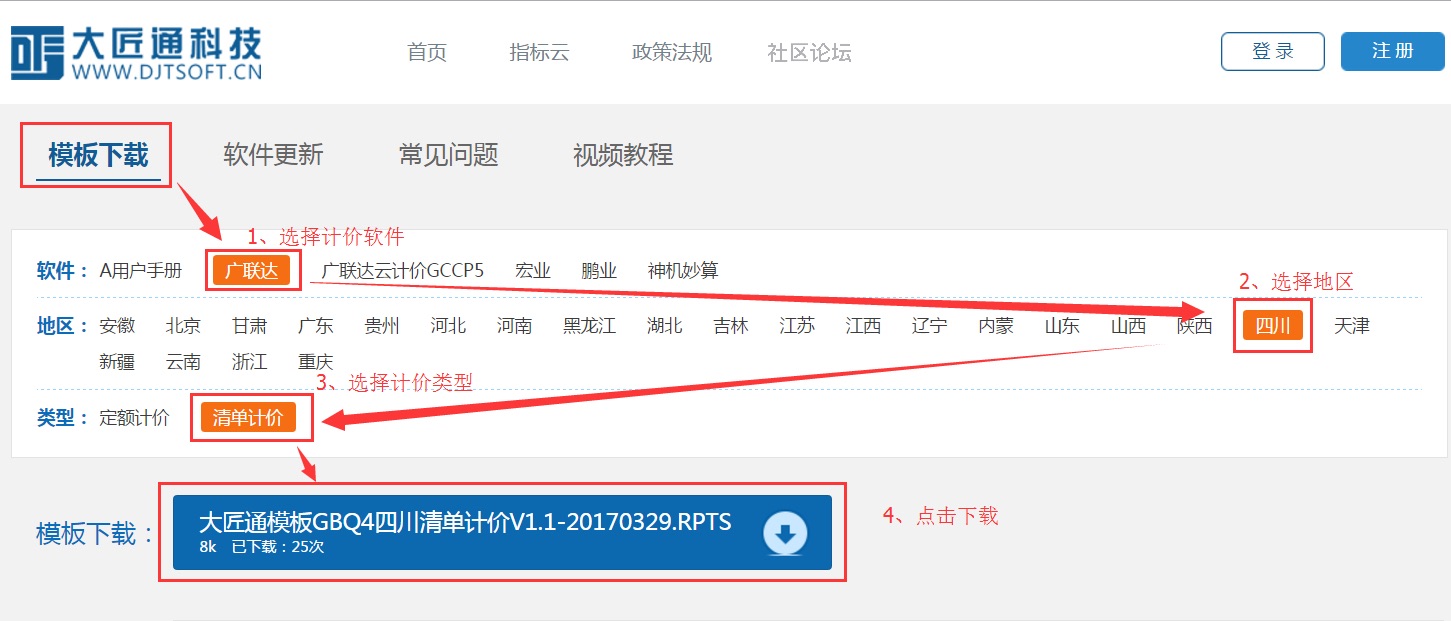Select software option A用户手册
Image resolution: width=1451 pixels, height=621 pixels.
[x=141, y=270]
